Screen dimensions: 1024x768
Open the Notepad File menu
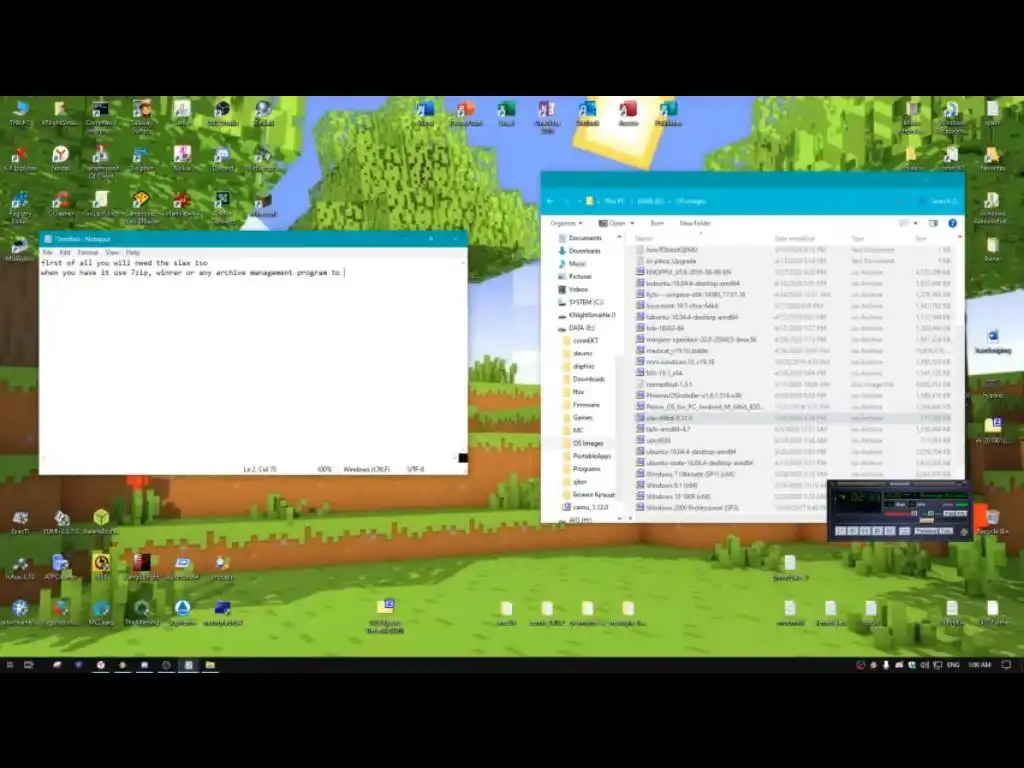pos(47,252)
